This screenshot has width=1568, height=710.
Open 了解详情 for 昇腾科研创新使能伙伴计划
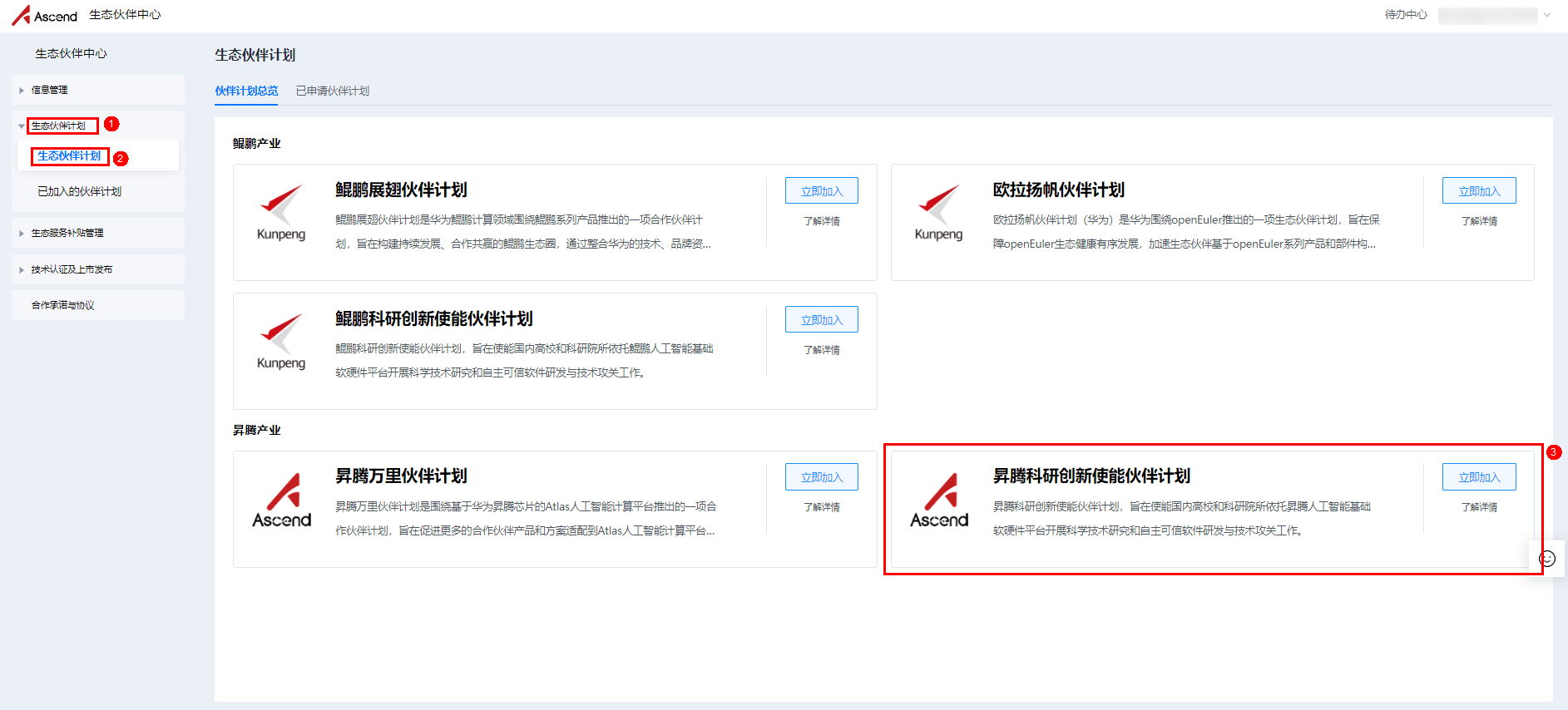click(1479, 507)
